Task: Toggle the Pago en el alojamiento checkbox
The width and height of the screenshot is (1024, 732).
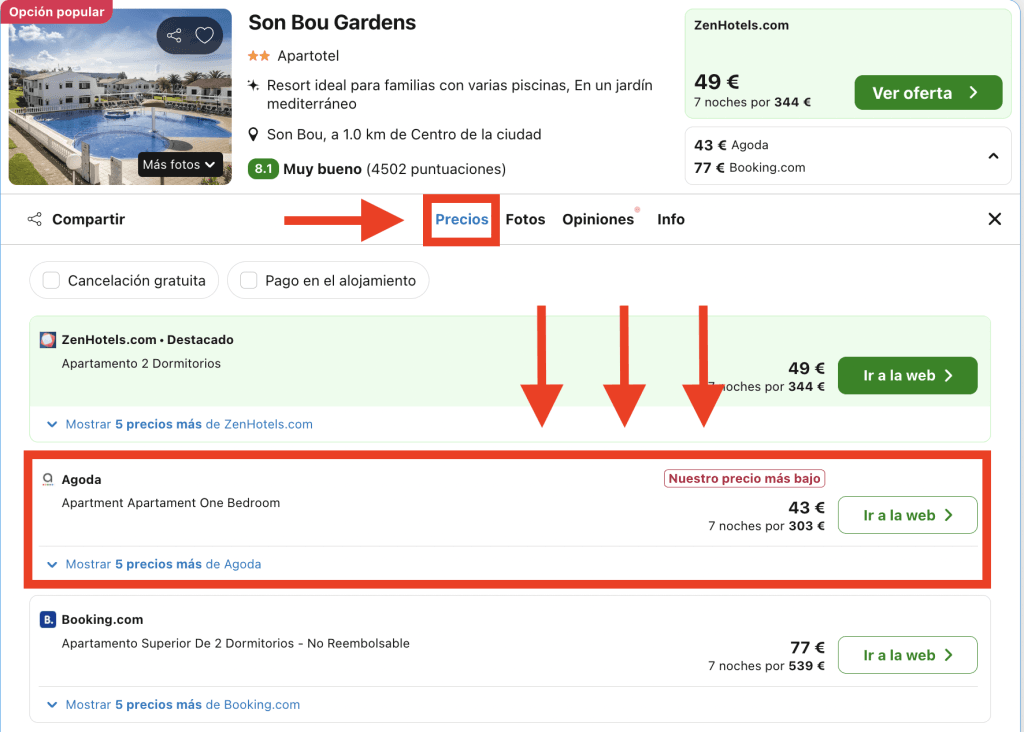Action: coord(249,281)
